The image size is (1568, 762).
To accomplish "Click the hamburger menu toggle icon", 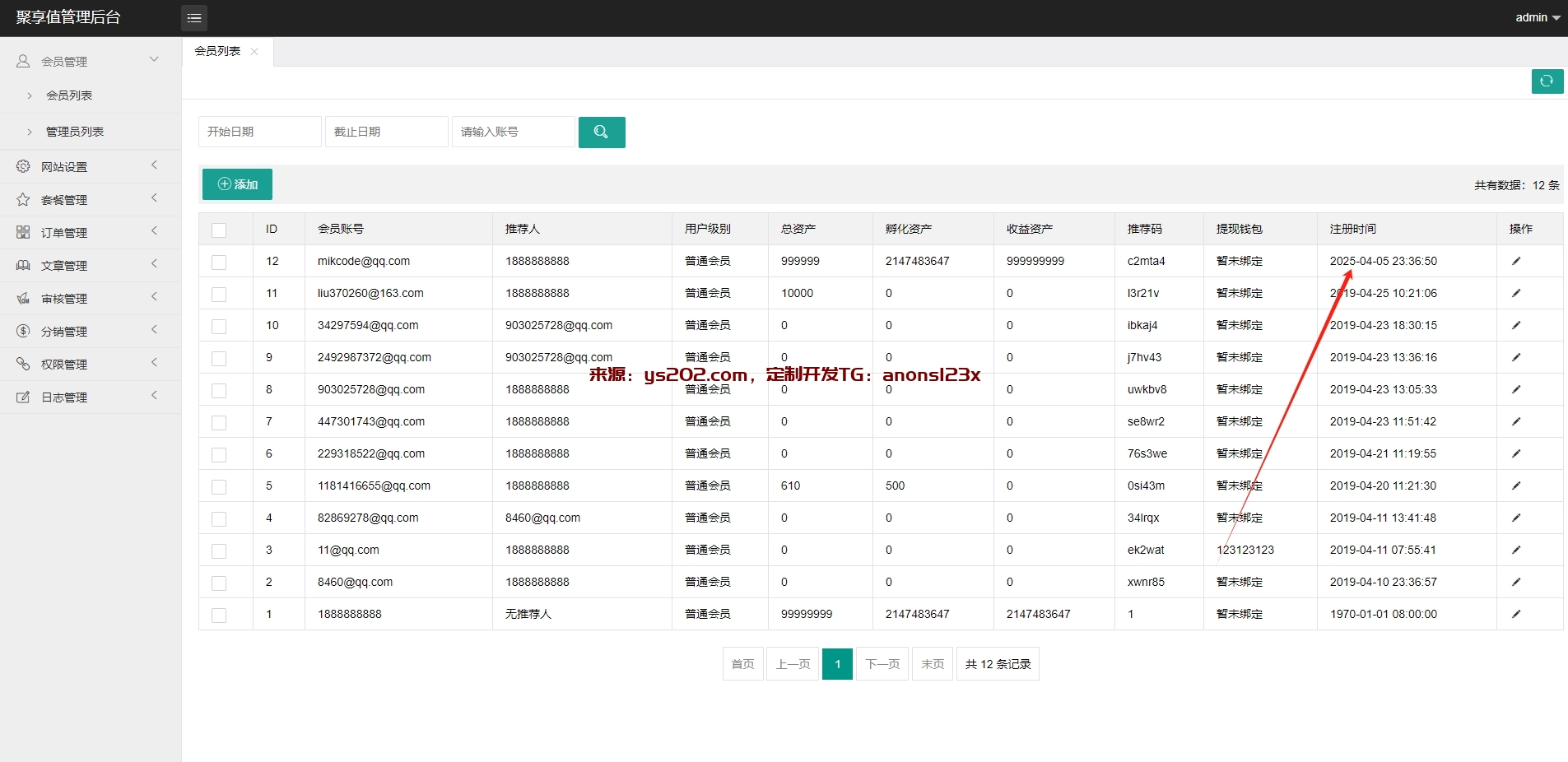I will pyautogui.click(x=194, y=18).
